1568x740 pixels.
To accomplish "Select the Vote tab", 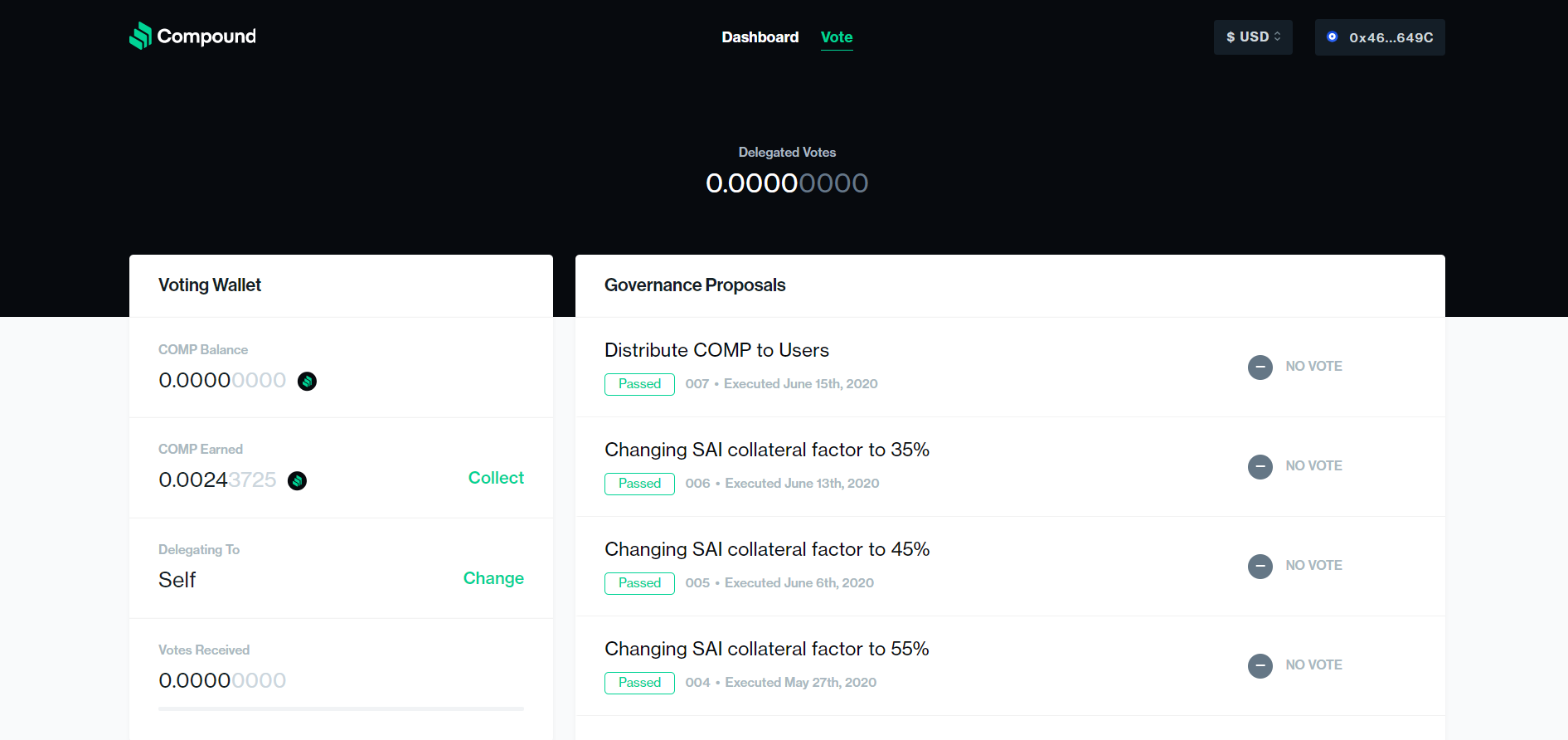I will pyautogui.click(x=837, y=37).
